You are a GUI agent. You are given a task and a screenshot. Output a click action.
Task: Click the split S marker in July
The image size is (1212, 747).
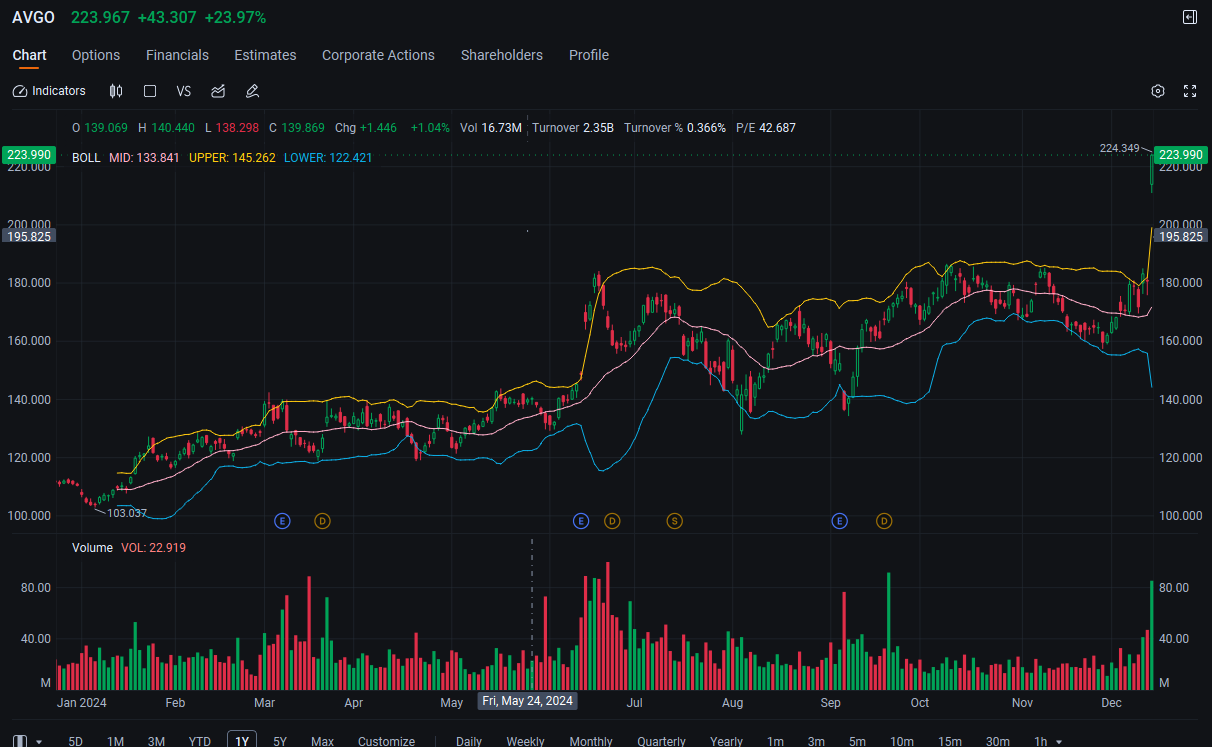(x=675, y=521)
